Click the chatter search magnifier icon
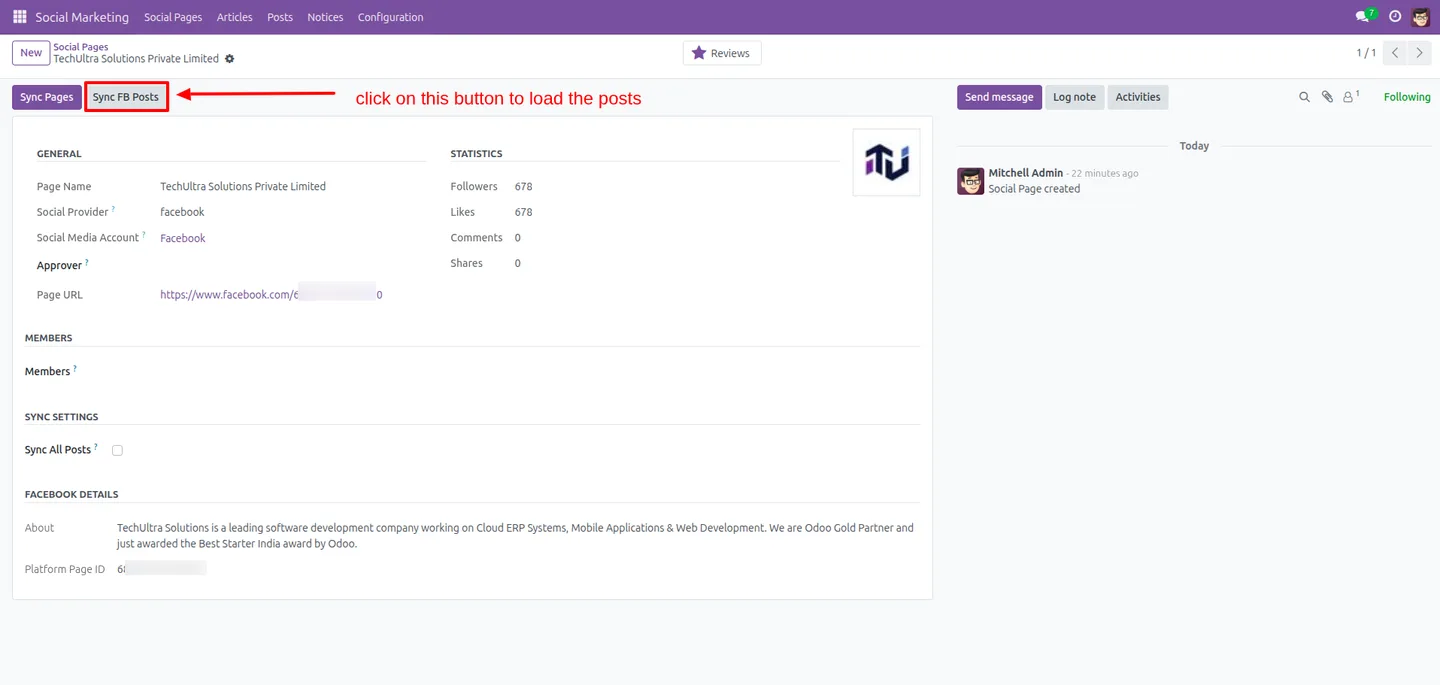 pyautogui.click(x=1304, y=97)
